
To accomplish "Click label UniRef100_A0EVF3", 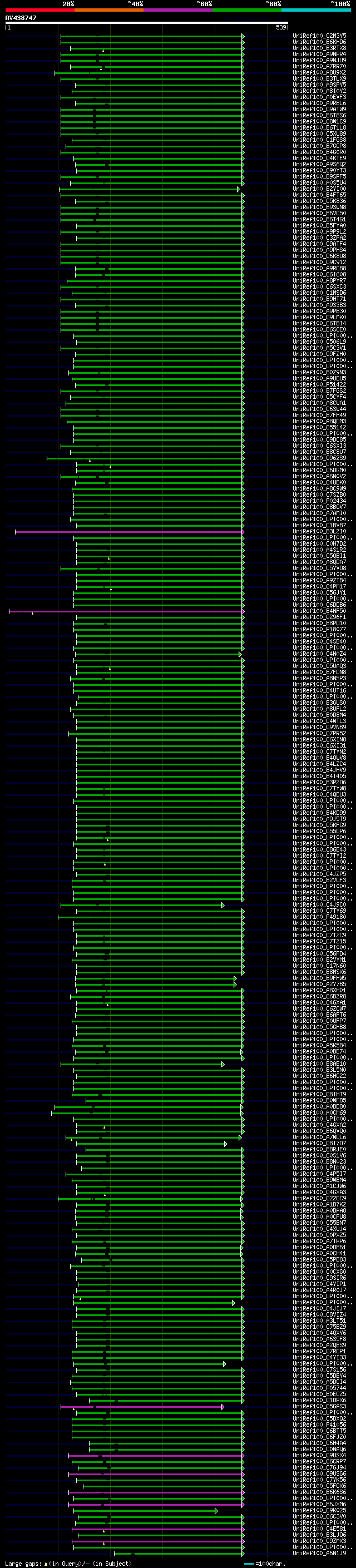I will coord(319,97).
